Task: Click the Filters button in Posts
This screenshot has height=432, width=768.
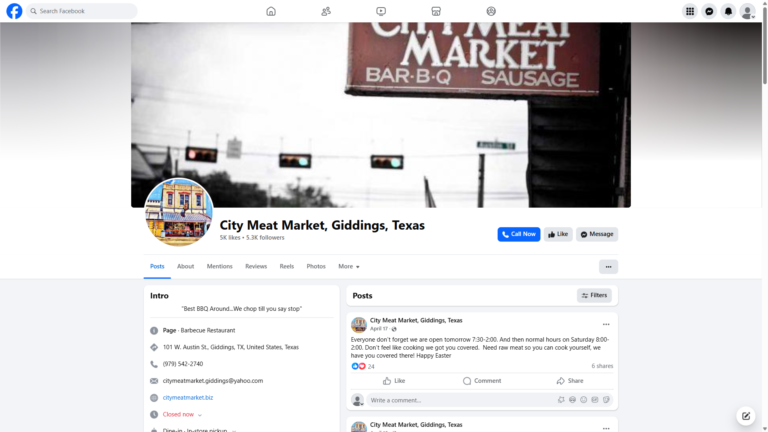Action: click(x=594, y=295)
